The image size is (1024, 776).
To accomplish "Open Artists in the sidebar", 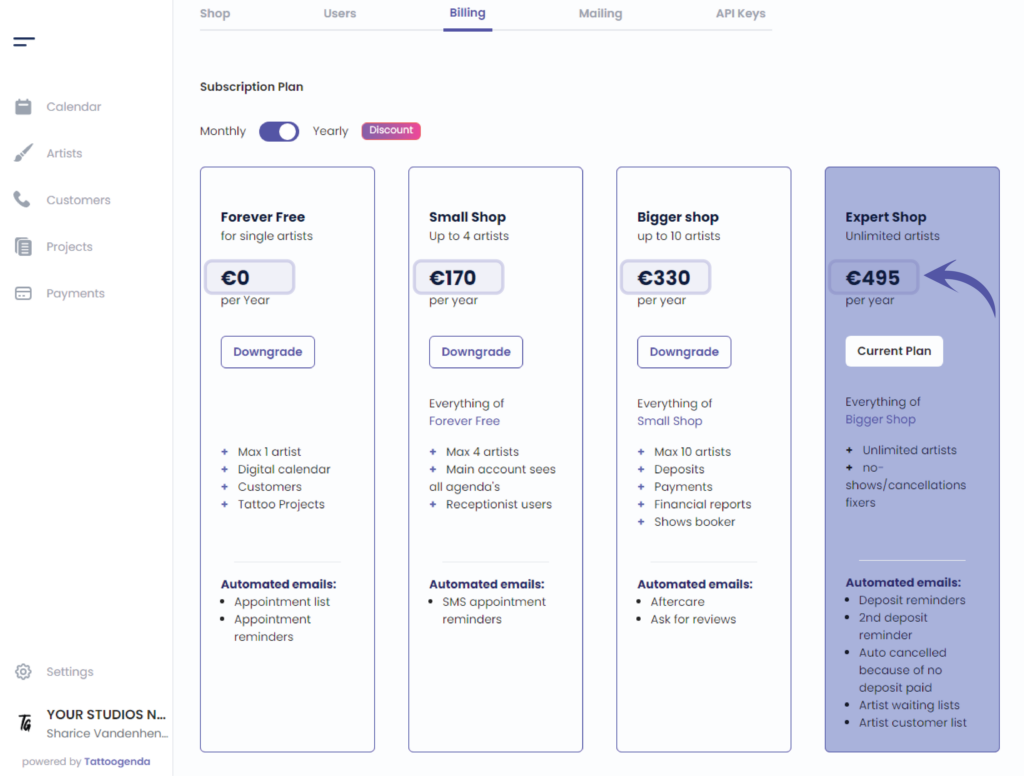I will click(x=64, y=154).
